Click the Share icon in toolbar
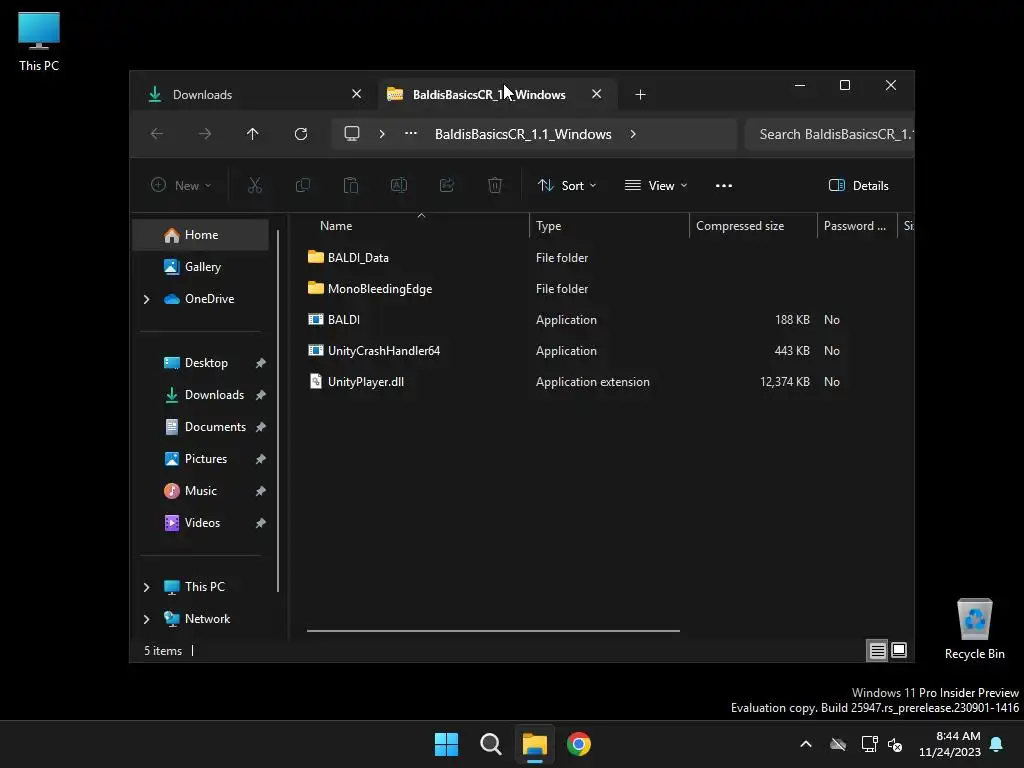The height and width of the screenshot is (768, 1024). coord(447,185)
